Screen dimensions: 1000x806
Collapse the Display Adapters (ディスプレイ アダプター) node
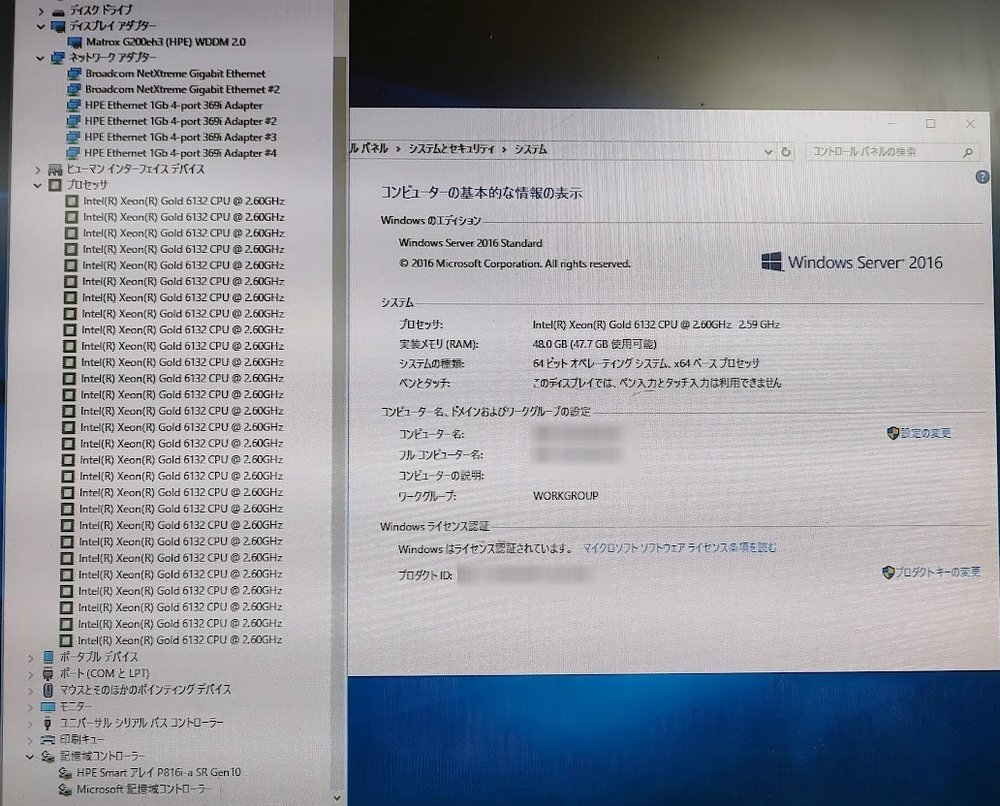point(41,26)
